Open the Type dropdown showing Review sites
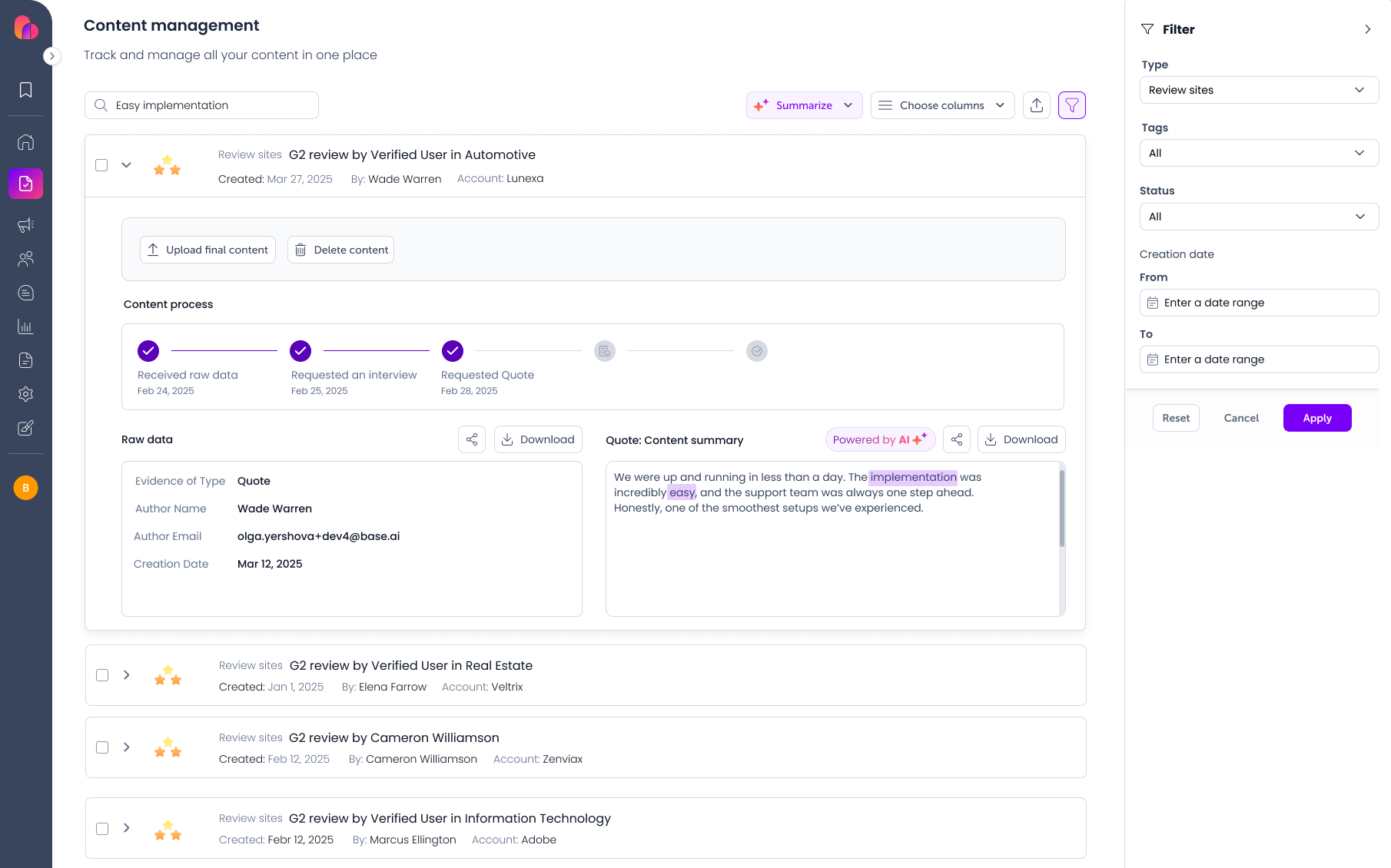The width and height of the screenshot is (1391, 868). 1258,90
